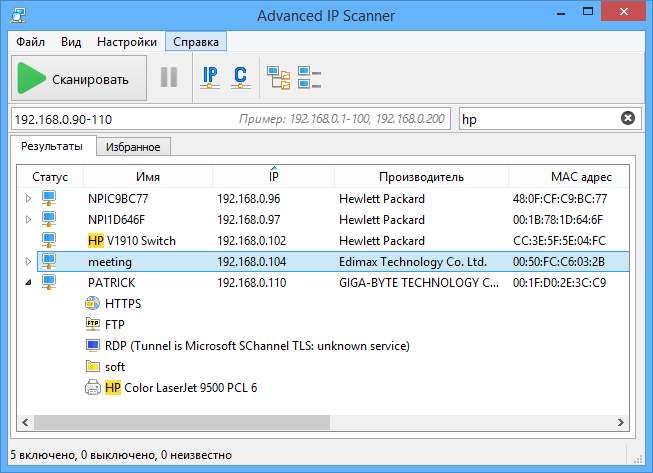Switch to the Избранное tab
The image size is (653, 473).
pyautogui.click(x=133, y=147)
